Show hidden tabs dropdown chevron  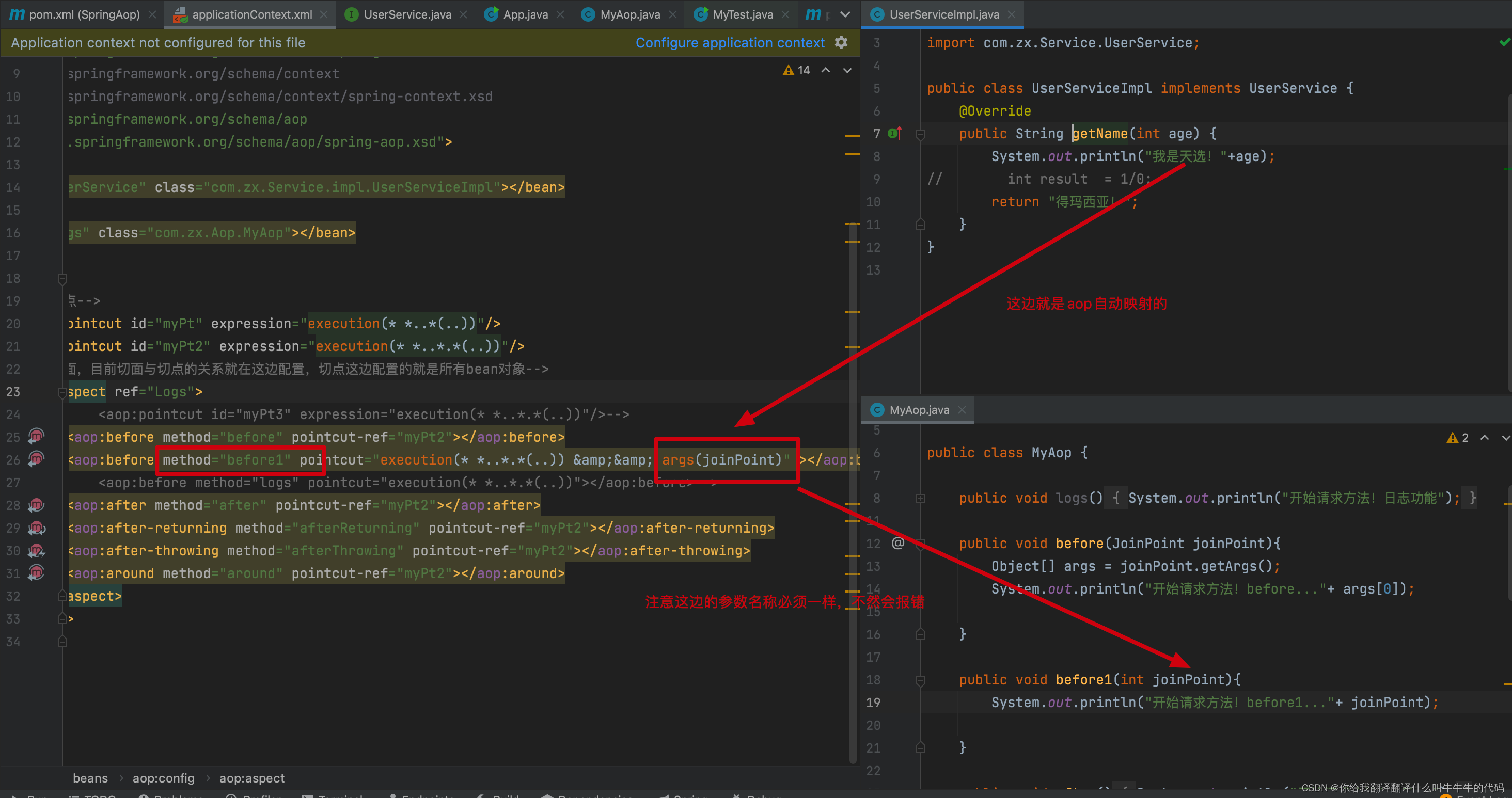pyautogui.click(x=845, y=14)
